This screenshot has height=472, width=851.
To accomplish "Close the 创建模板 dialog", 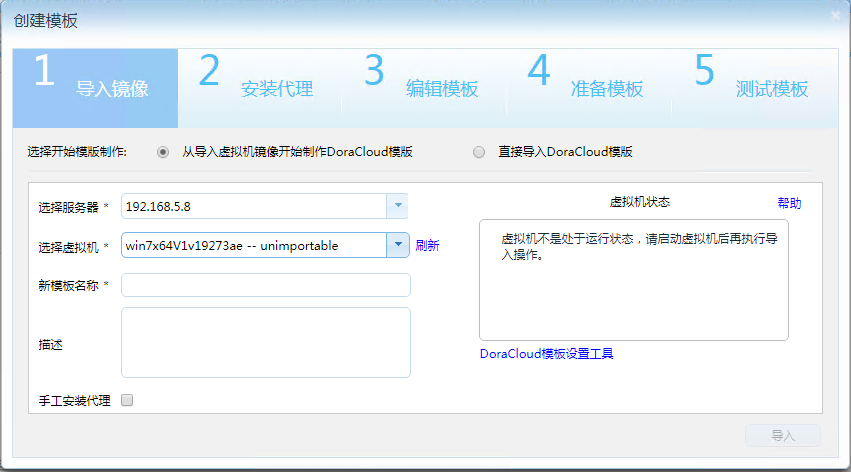I will [836, 16].
